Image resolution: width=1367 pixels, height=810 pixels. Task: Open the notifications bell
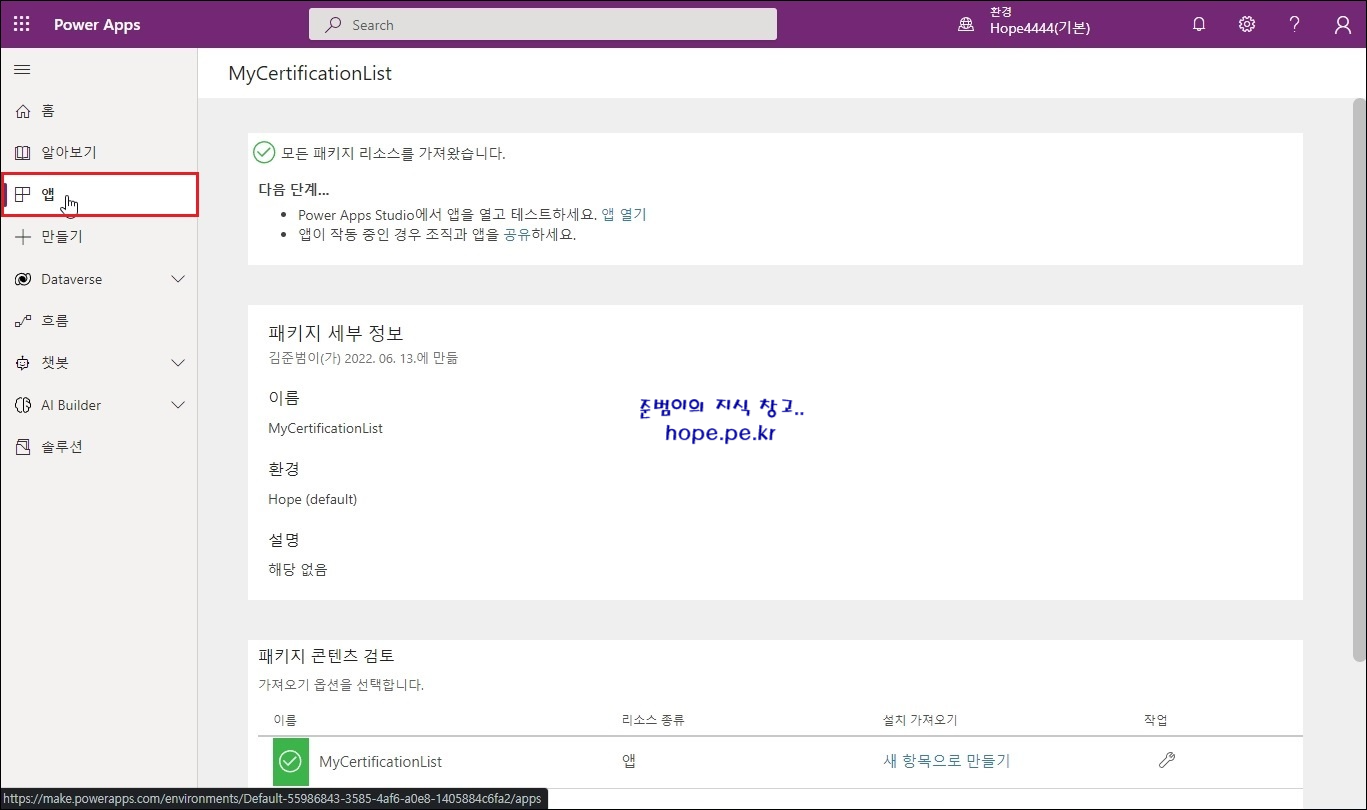1199,25
